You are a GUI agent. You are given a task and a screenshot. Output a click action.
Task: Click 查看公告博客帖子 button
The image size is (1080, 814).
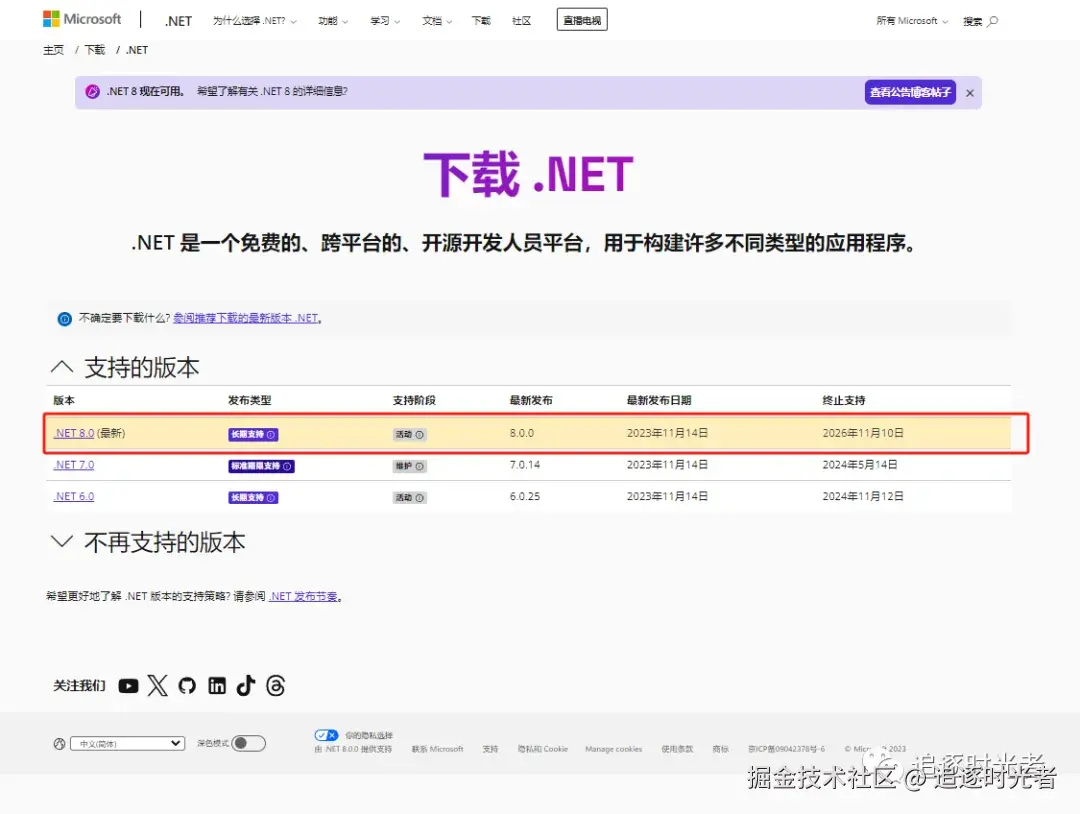point(910,92)
